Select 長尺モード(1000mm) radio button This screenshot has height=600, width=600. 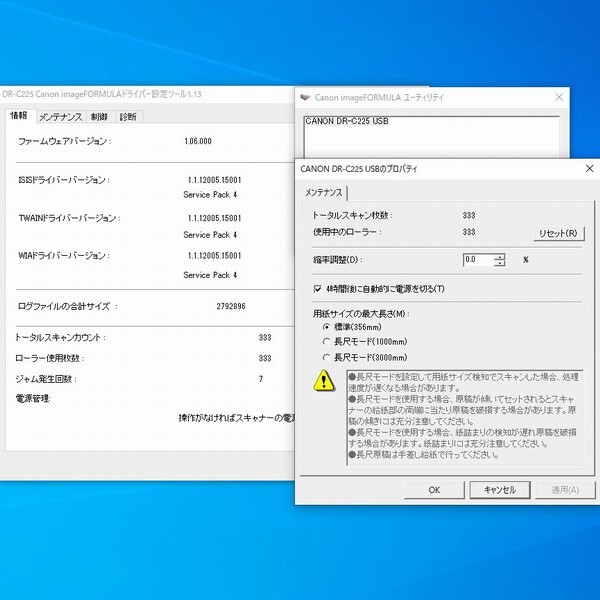click(326, 341)
